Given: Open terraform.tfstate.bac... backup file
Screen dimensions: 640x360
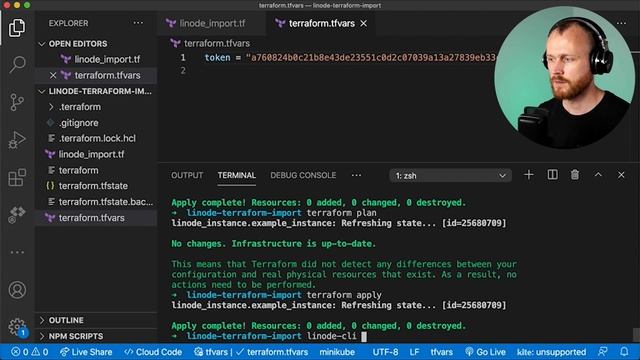Looking at the screenshot, I should click(106, 202).
